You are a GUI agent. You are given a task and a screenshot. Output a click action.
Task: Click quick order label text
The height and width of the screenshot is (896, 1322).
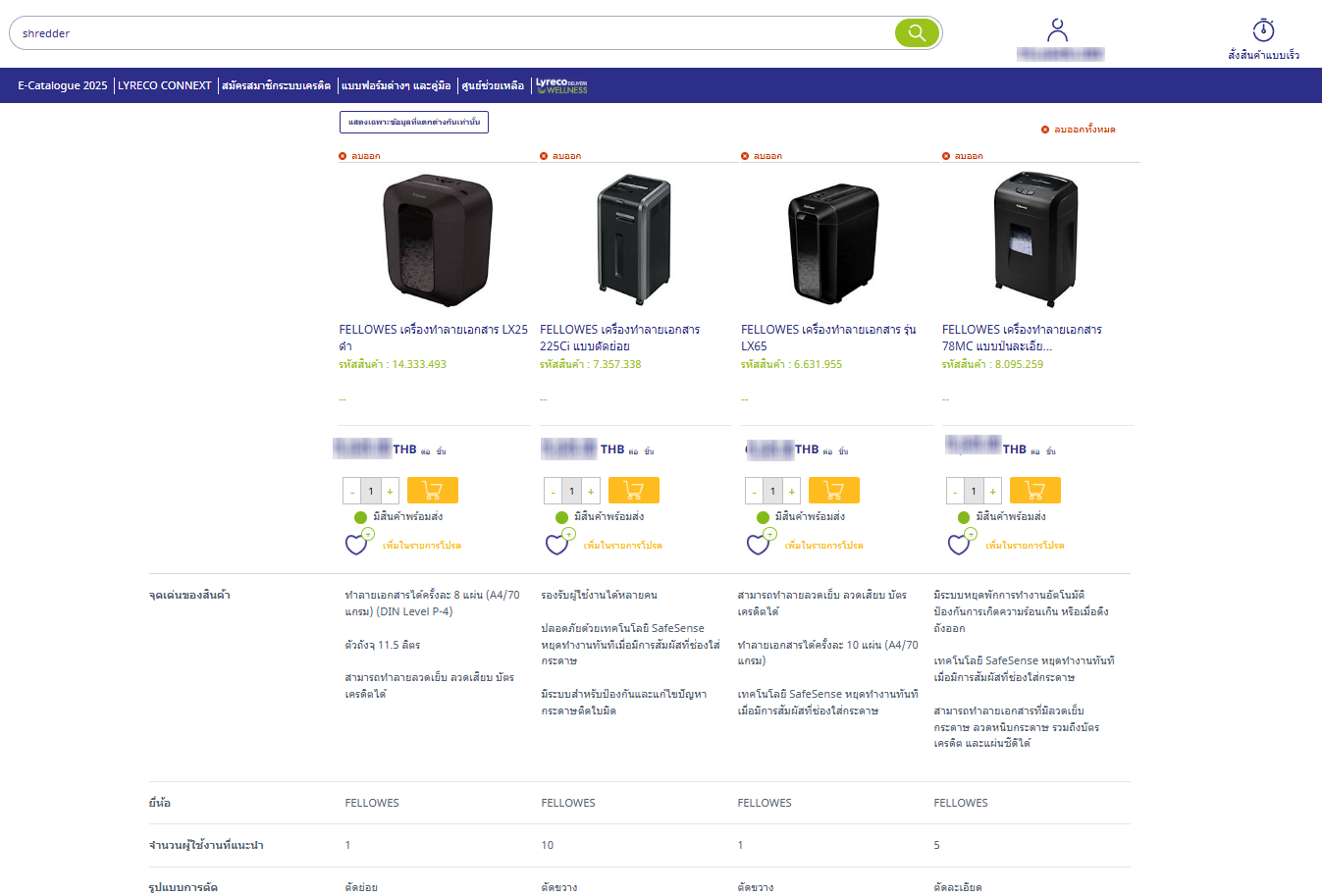click(x=1263, y=55)
